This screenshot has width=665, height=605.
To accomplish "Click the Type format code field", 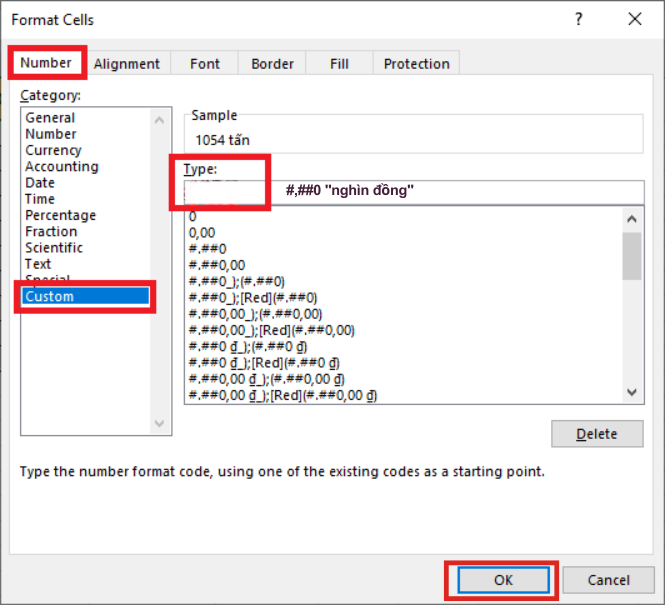I will (x=414, y=191).
